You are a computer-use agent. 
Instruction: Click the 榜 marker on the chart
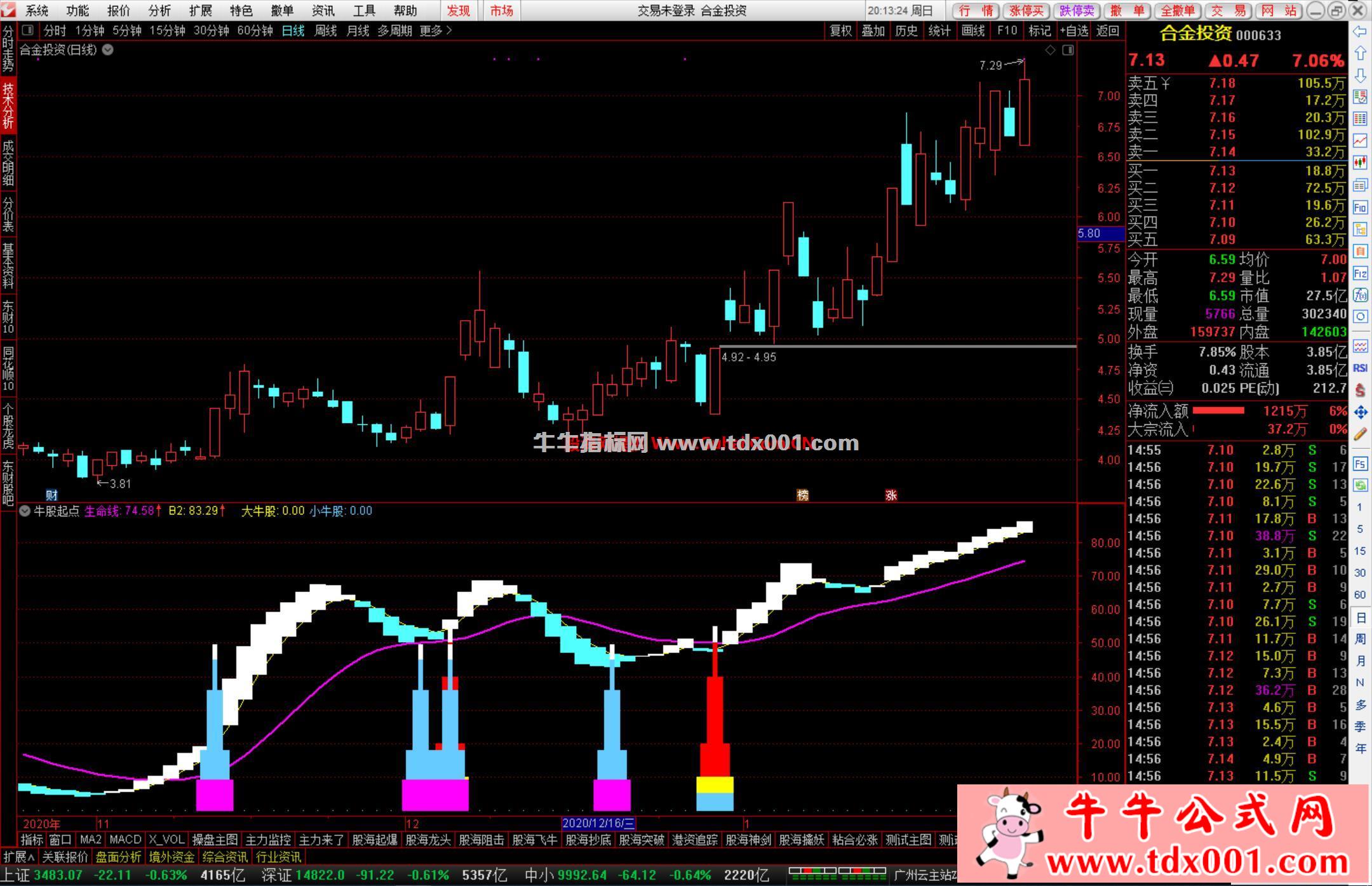point(803,495)
